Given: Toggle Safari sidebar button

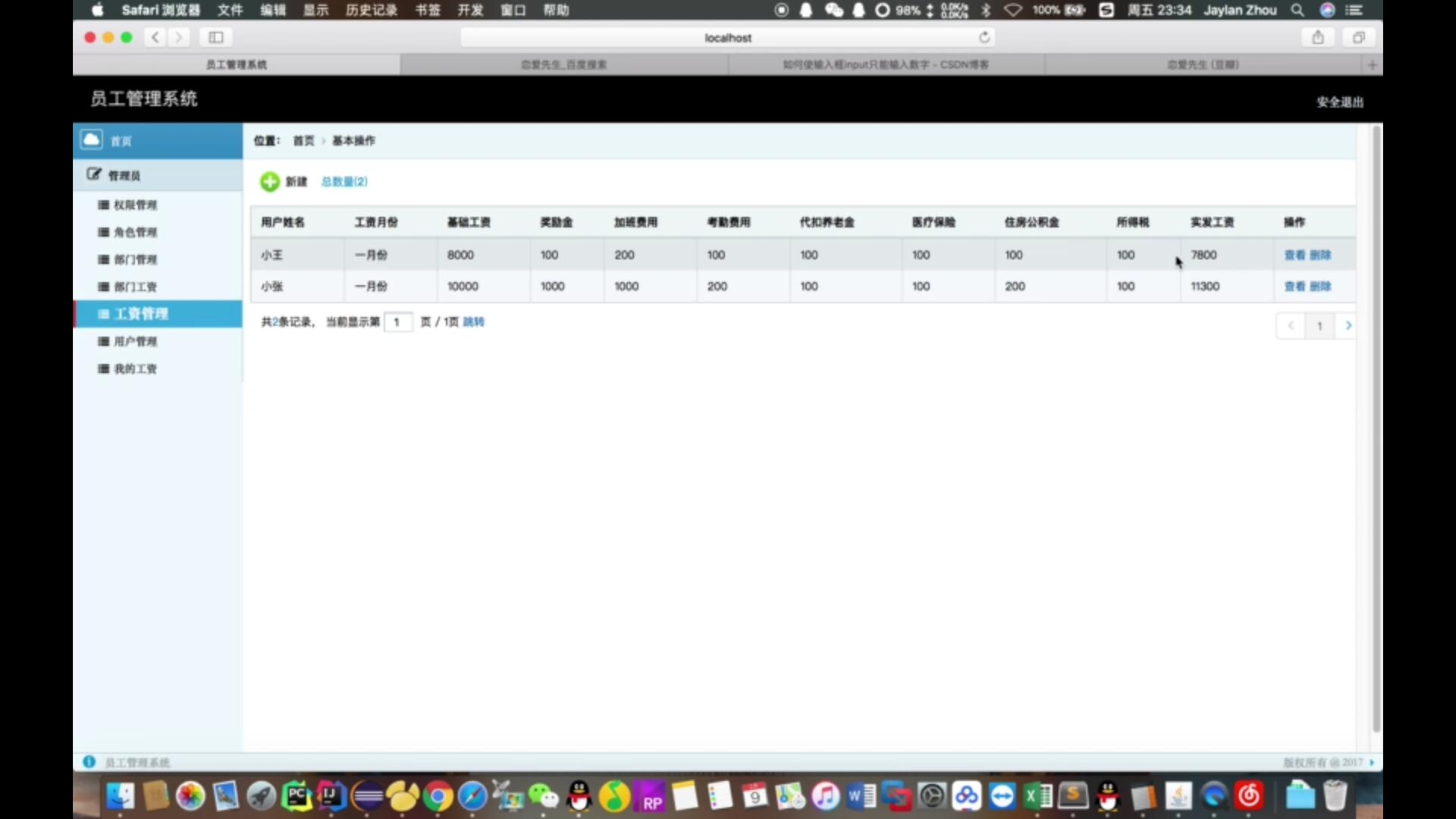Looking at the screenshot, I should click(x=216, y=37).
